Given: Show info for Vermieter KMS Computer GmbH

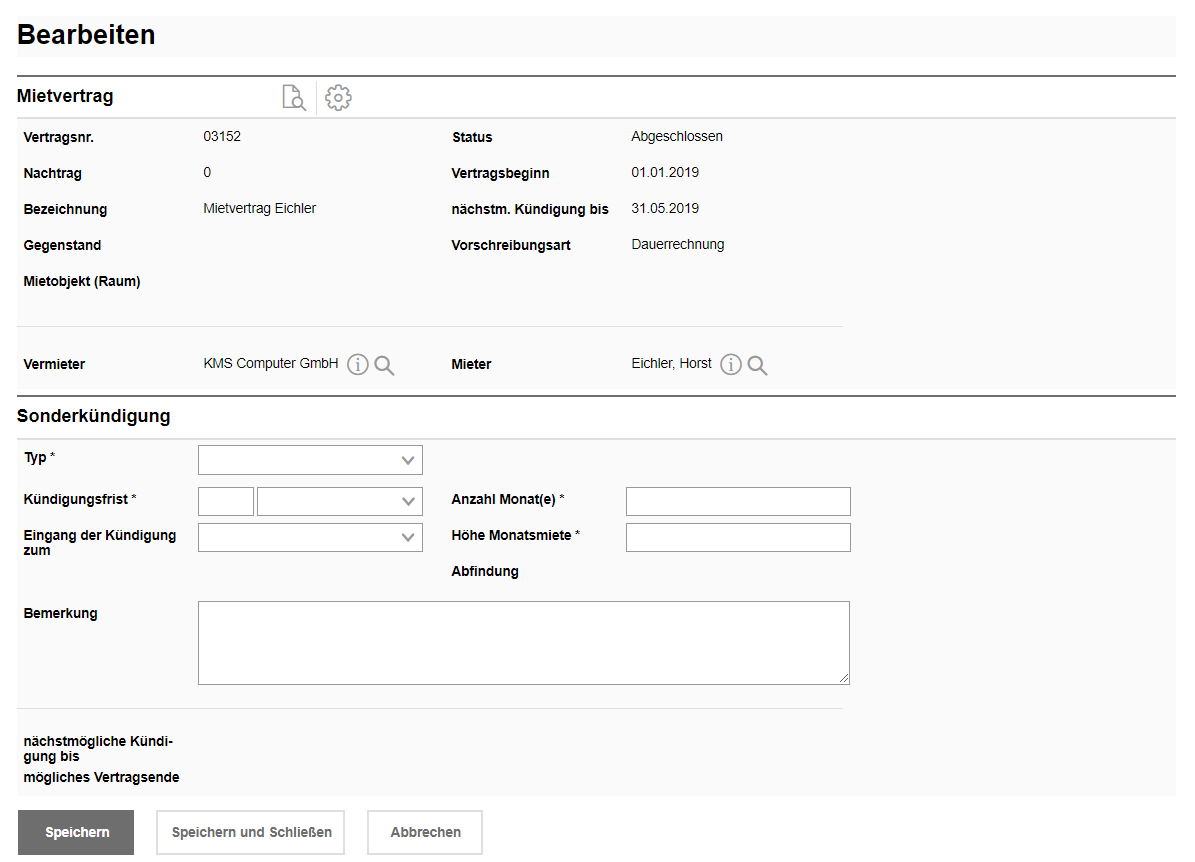Looking at the screenshot, I should point(358,365).
